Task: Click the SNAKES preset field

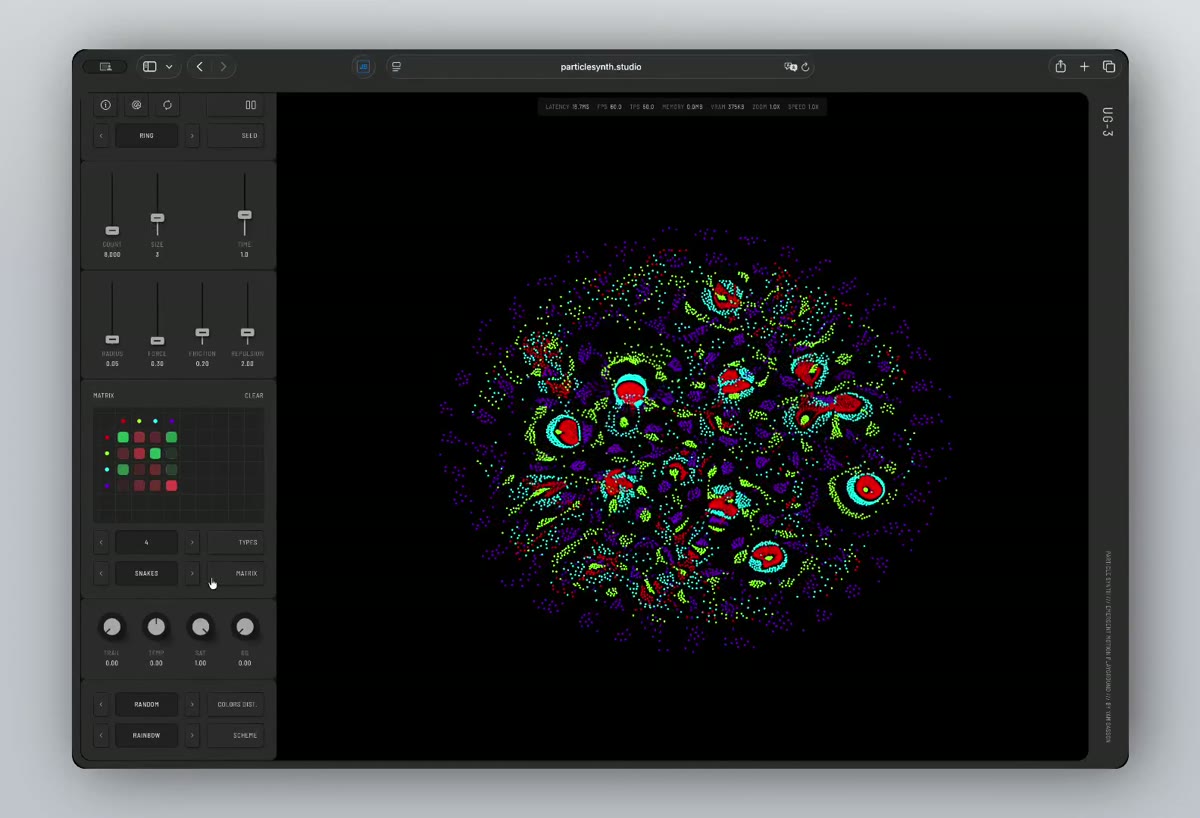Action: point(147,573)
